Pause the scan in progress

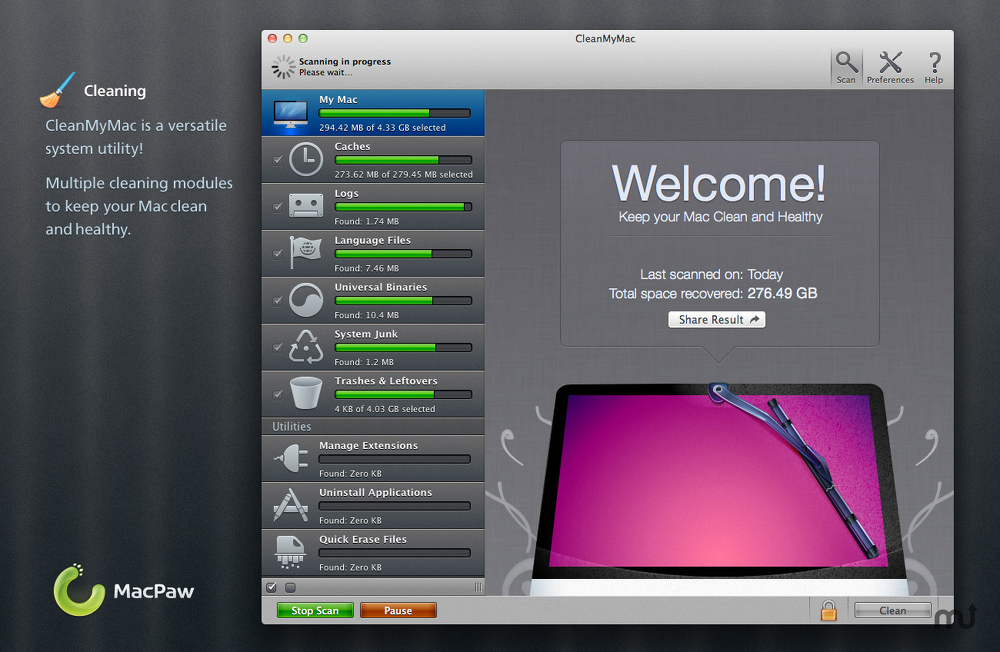[398, 611]
